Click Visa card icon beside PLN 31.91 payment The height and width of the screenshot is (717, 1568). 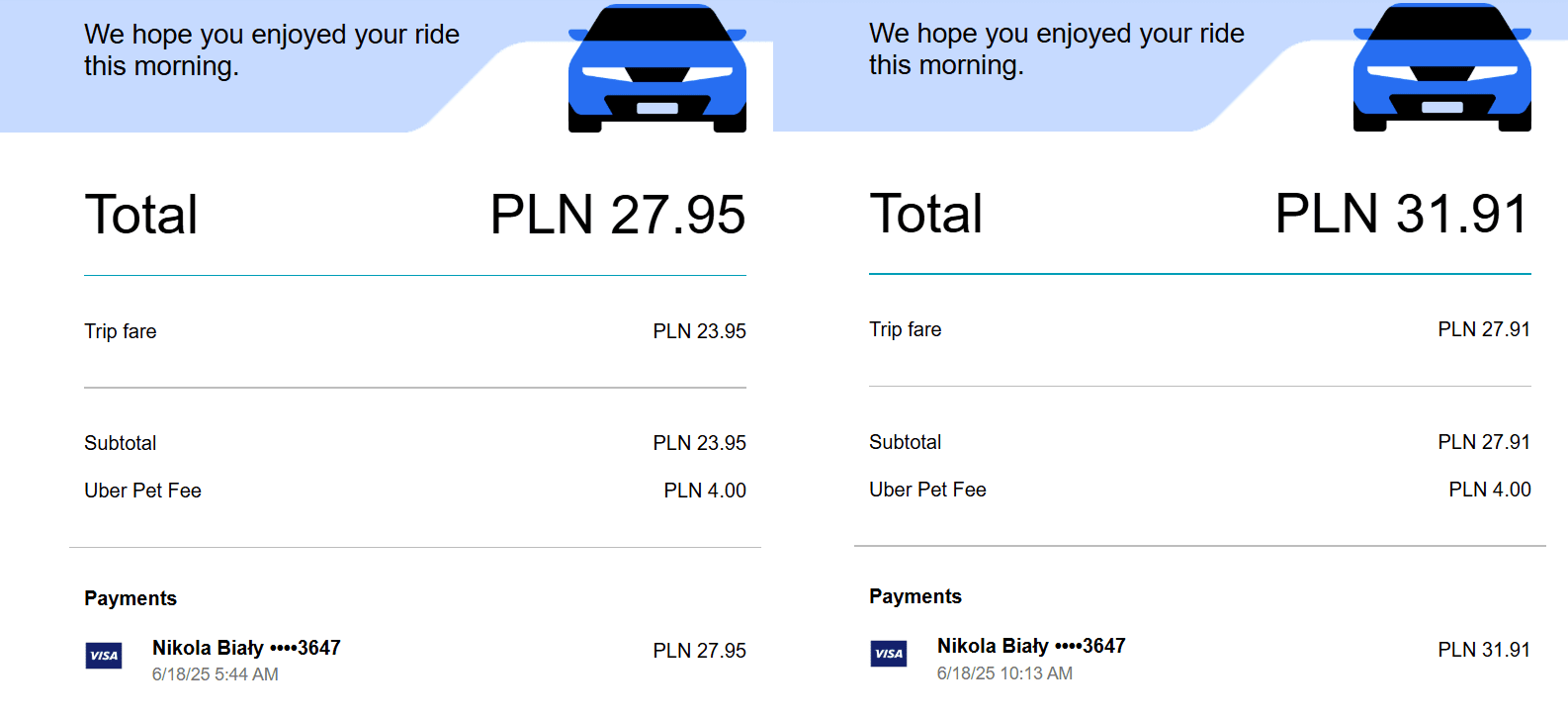click(x=889, y=654)
